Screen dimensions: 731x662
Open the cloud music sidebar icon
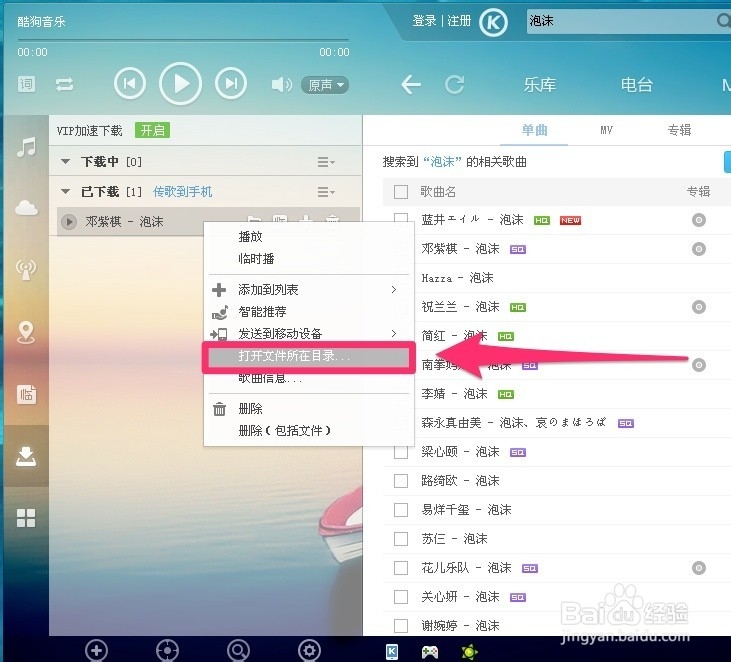click(x=26, y=207)
